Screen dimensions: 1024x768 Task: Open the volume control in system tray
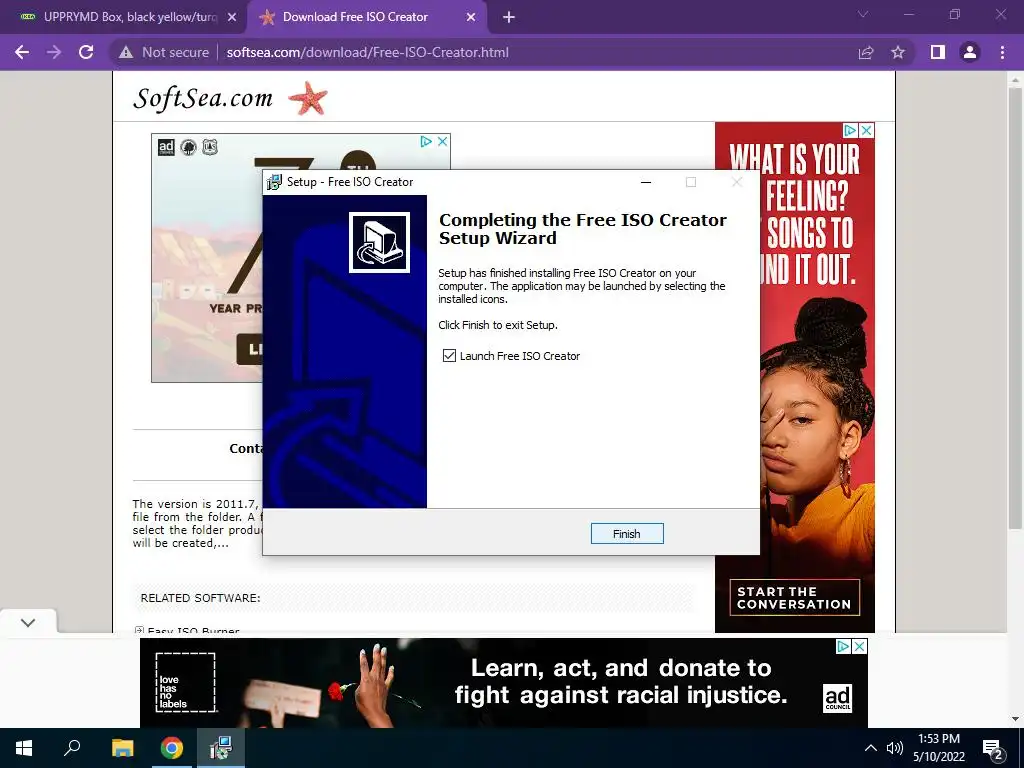(894, 748)
